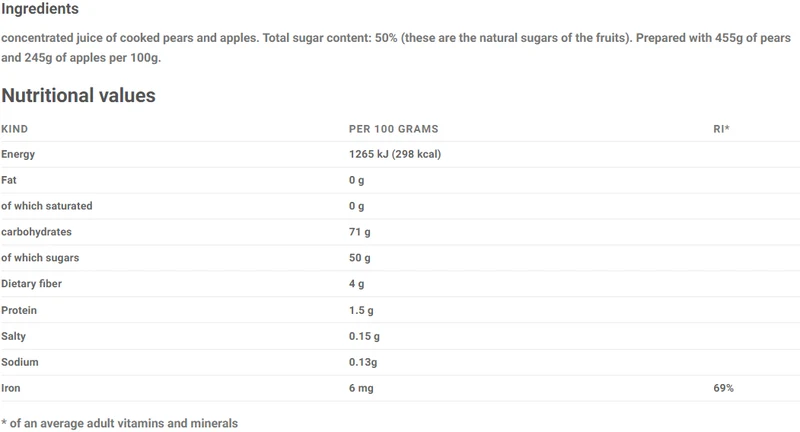
Task: Select the Protein row label
Action: (19, 310)
